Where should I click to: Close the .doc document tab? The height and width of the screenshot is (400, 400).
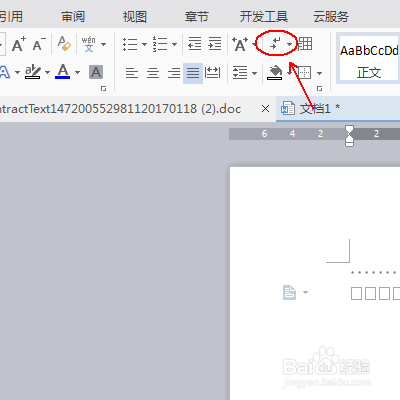265,109
